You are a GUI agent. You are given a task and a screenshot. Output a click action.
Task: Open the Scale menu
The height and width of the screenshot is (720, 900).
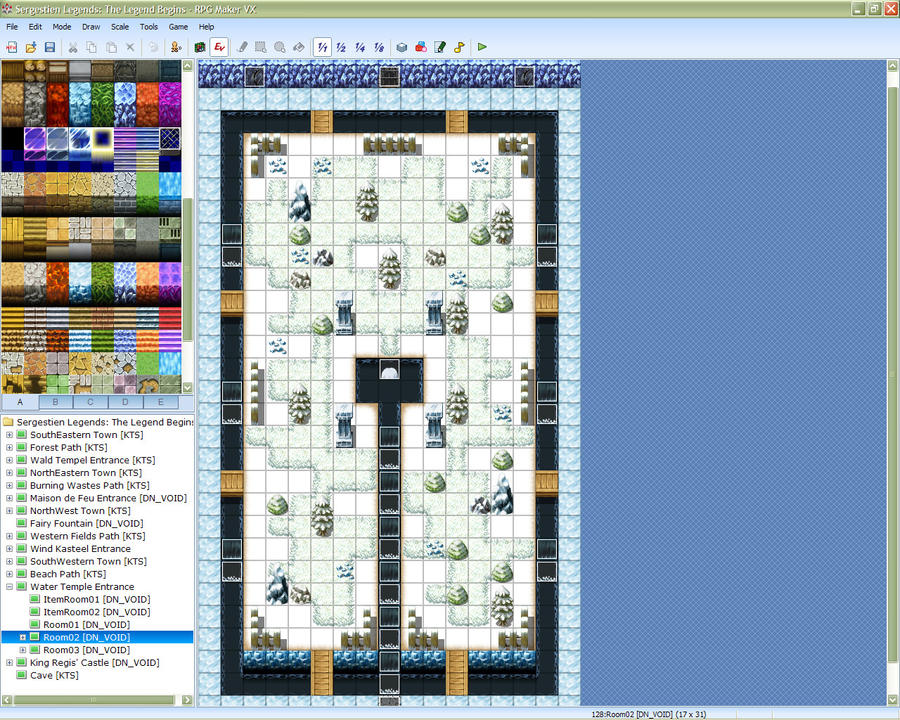click(120, 27)
